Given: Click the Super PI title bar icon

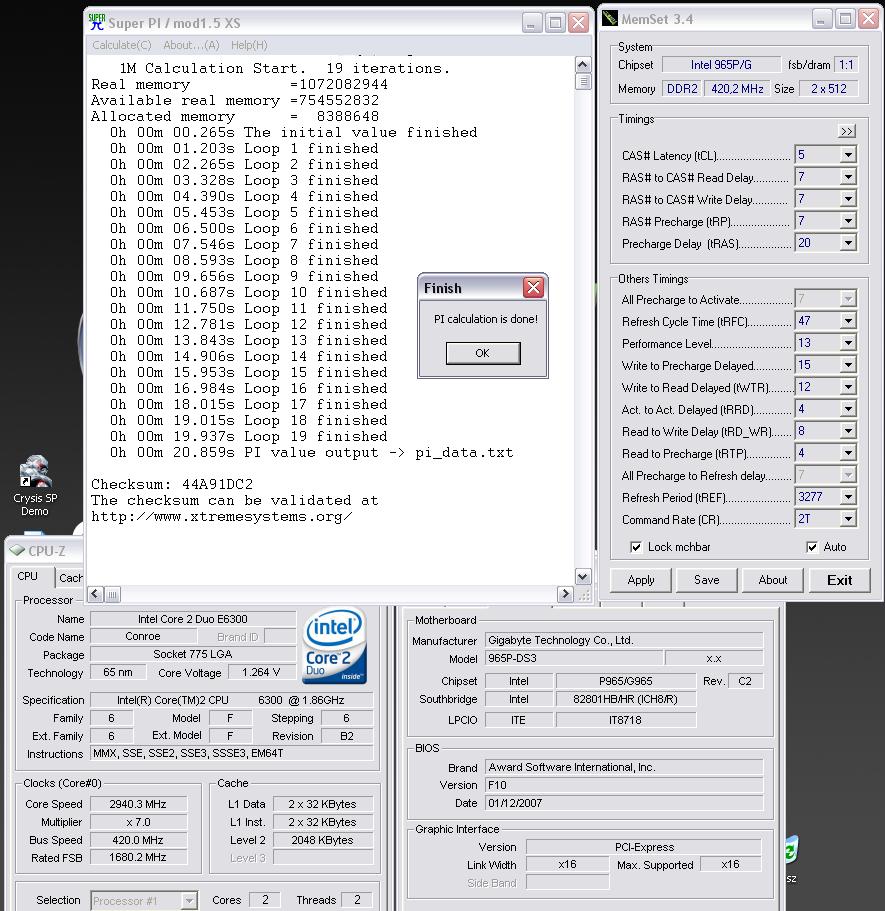Looking at the screenshot, I should tap(96, 22).
